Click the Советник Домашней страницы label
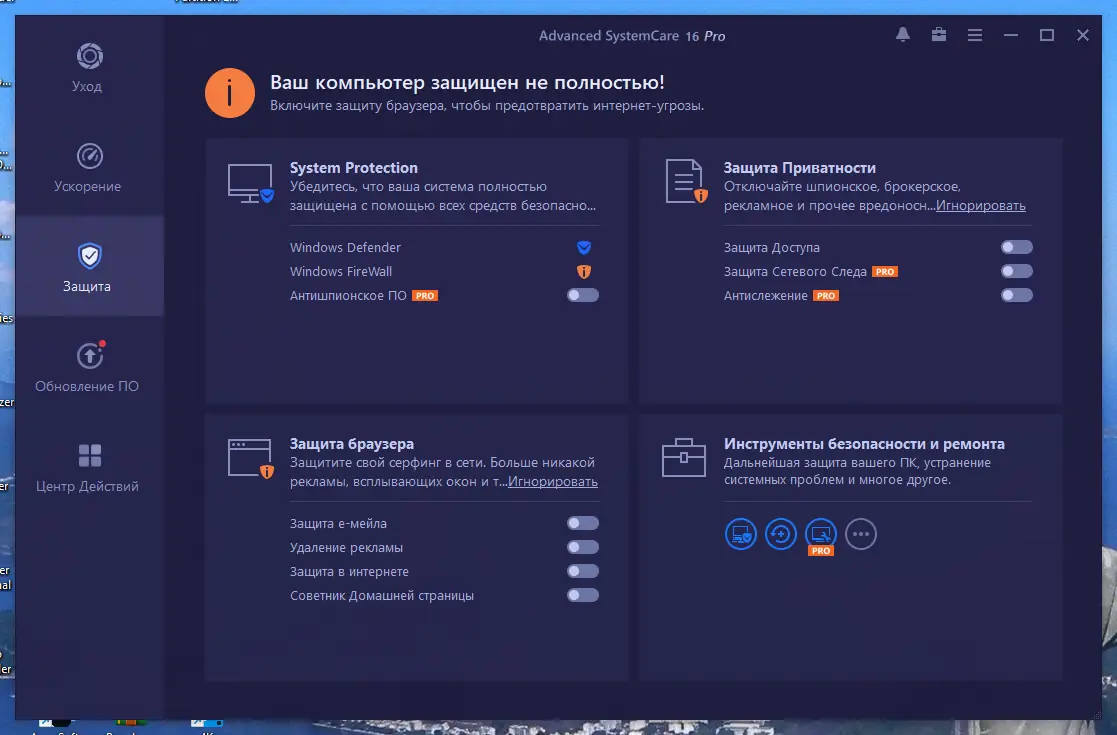 381,595
